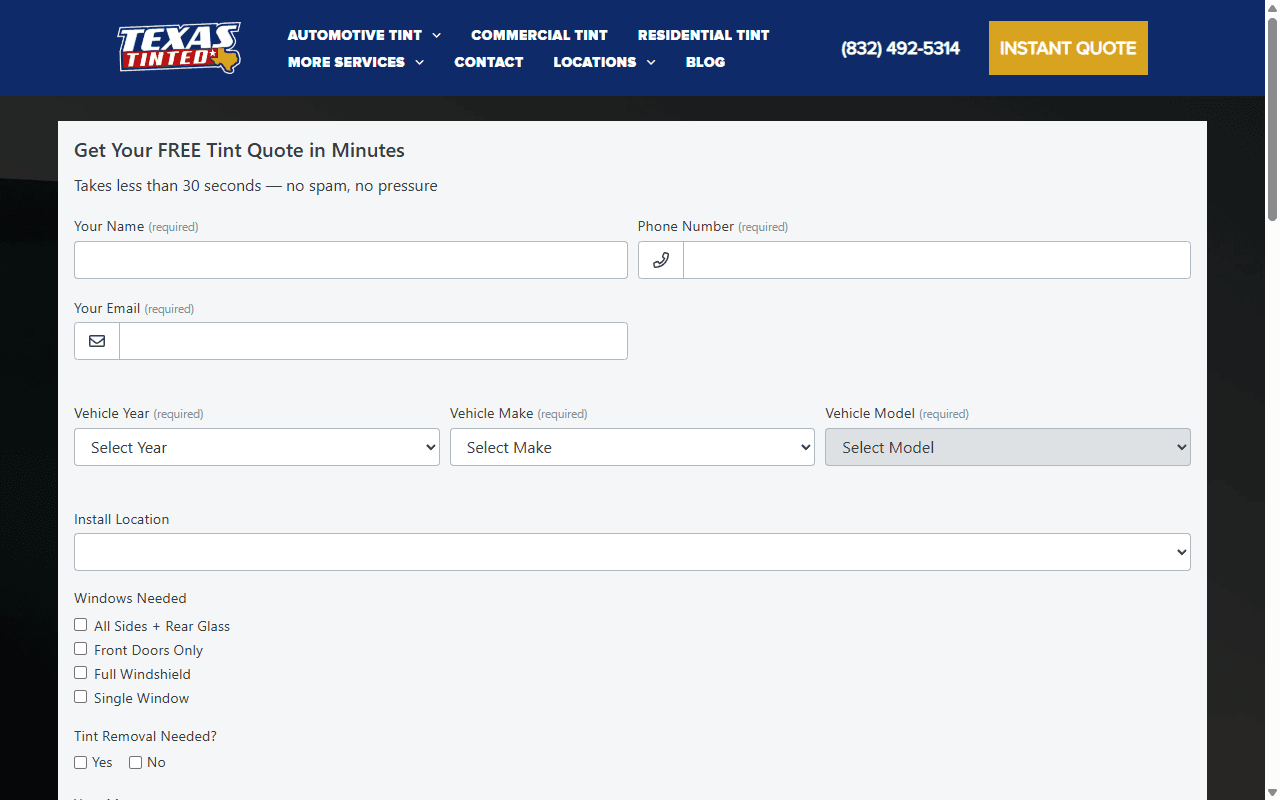1280x800 pixels.
Task: Expand the Automotive Tint menu chevron
Action: (x=437, y=35)
